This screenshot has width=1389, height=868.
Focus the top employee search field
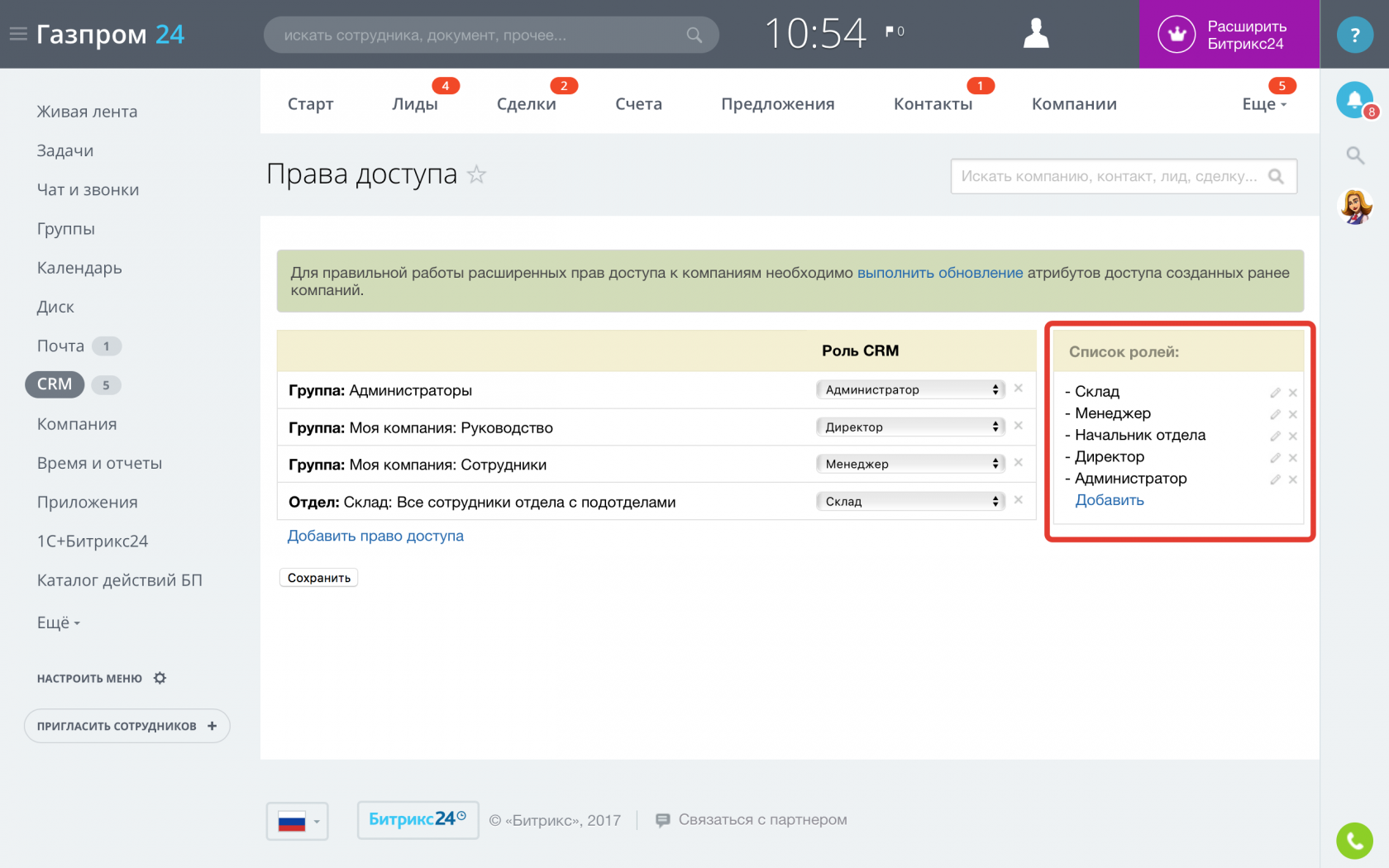click(491, 35)
